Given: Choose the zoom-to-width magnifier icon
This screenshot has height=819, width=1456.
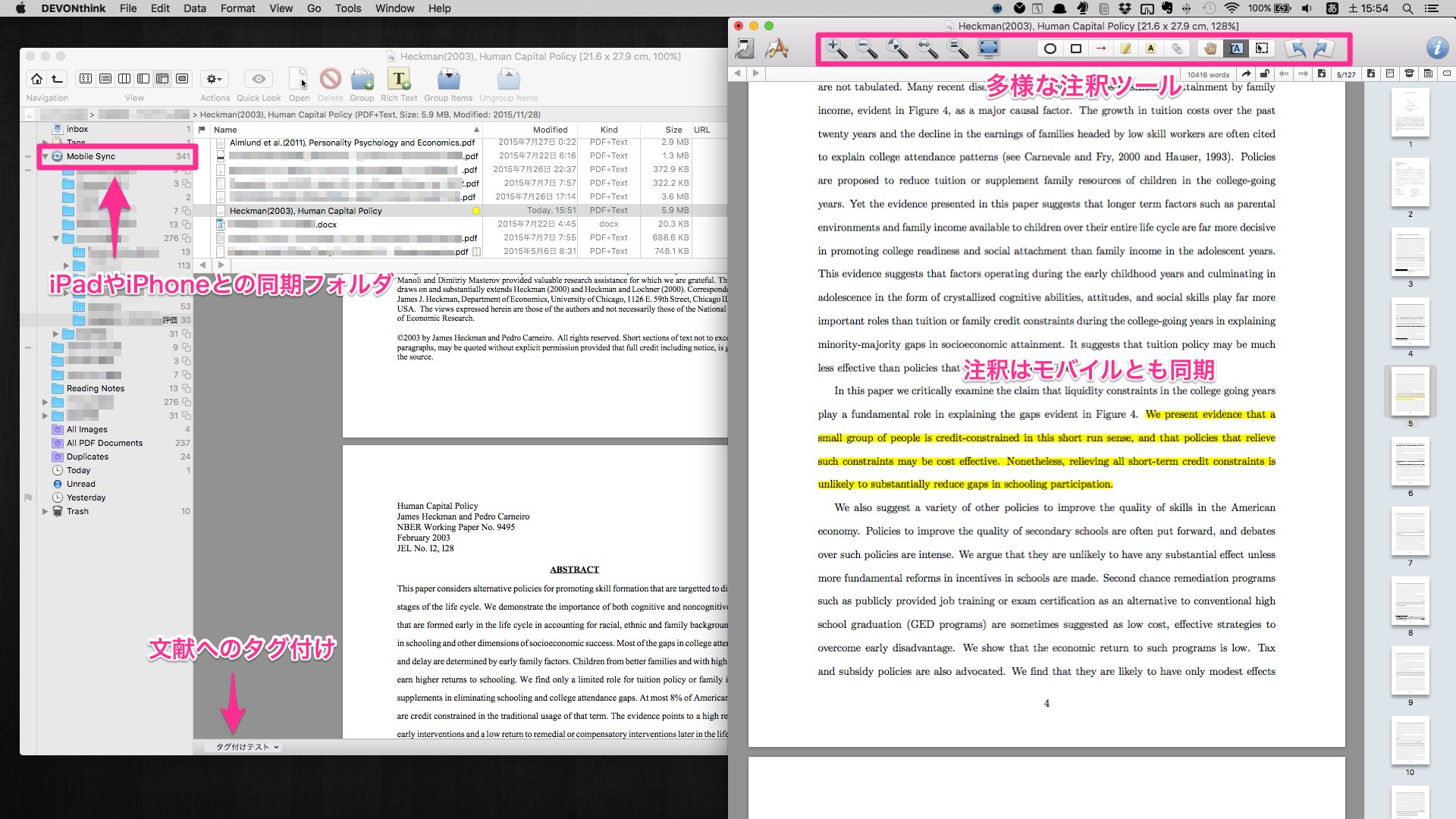Looking at the screenshot, I should coord(927,49).
